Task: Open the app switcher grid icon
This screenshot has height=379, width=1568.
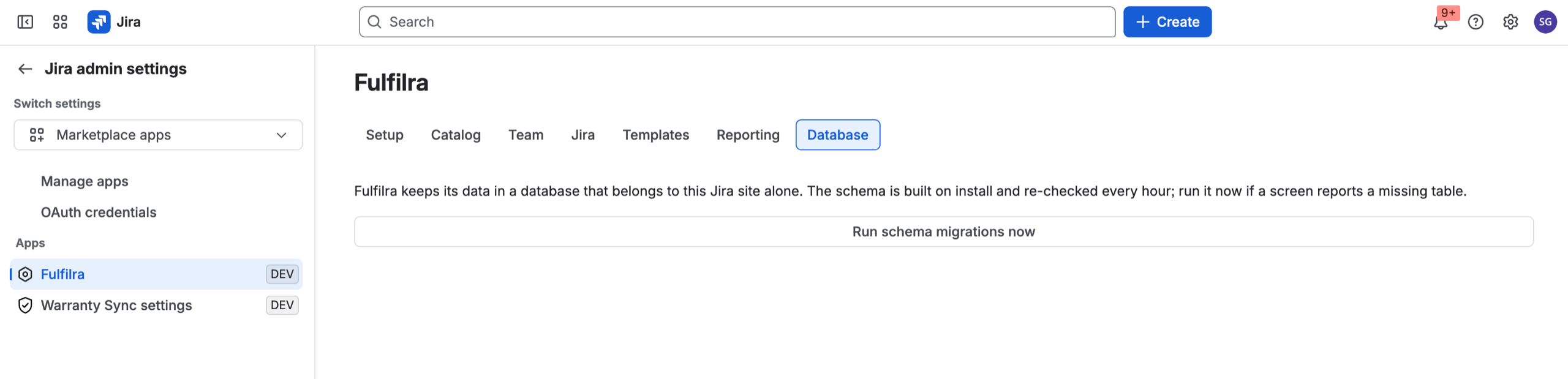Action: click(x=60, y=22)
